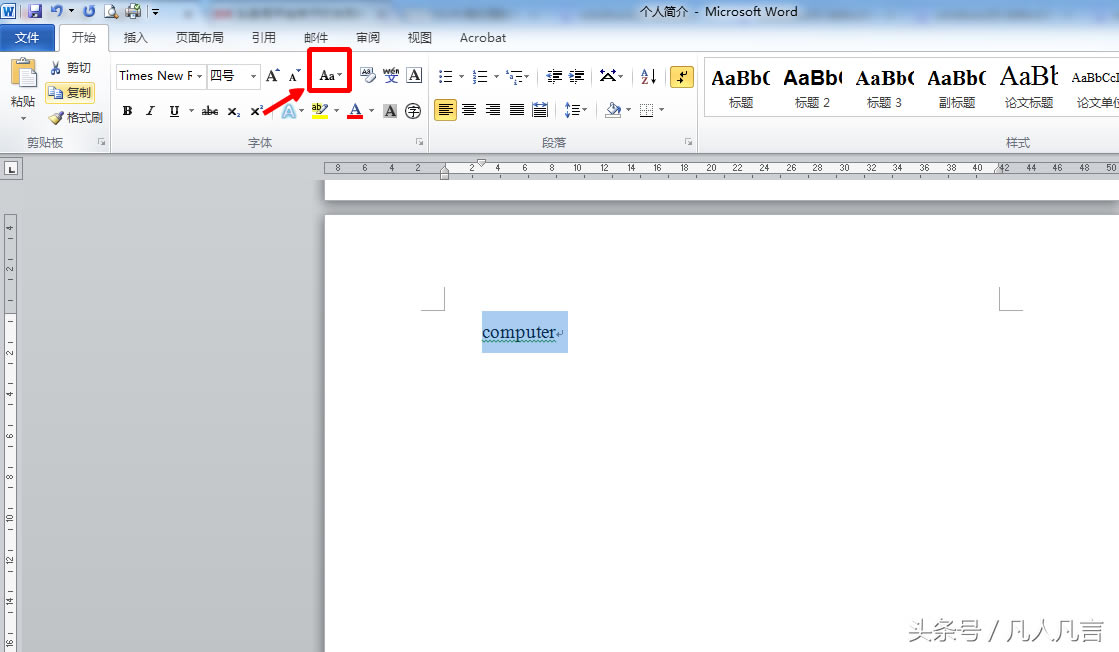This screenshot has height=652, width=1119.
Task: Apply the 标题 2 heading style
Action: (812, 86)
